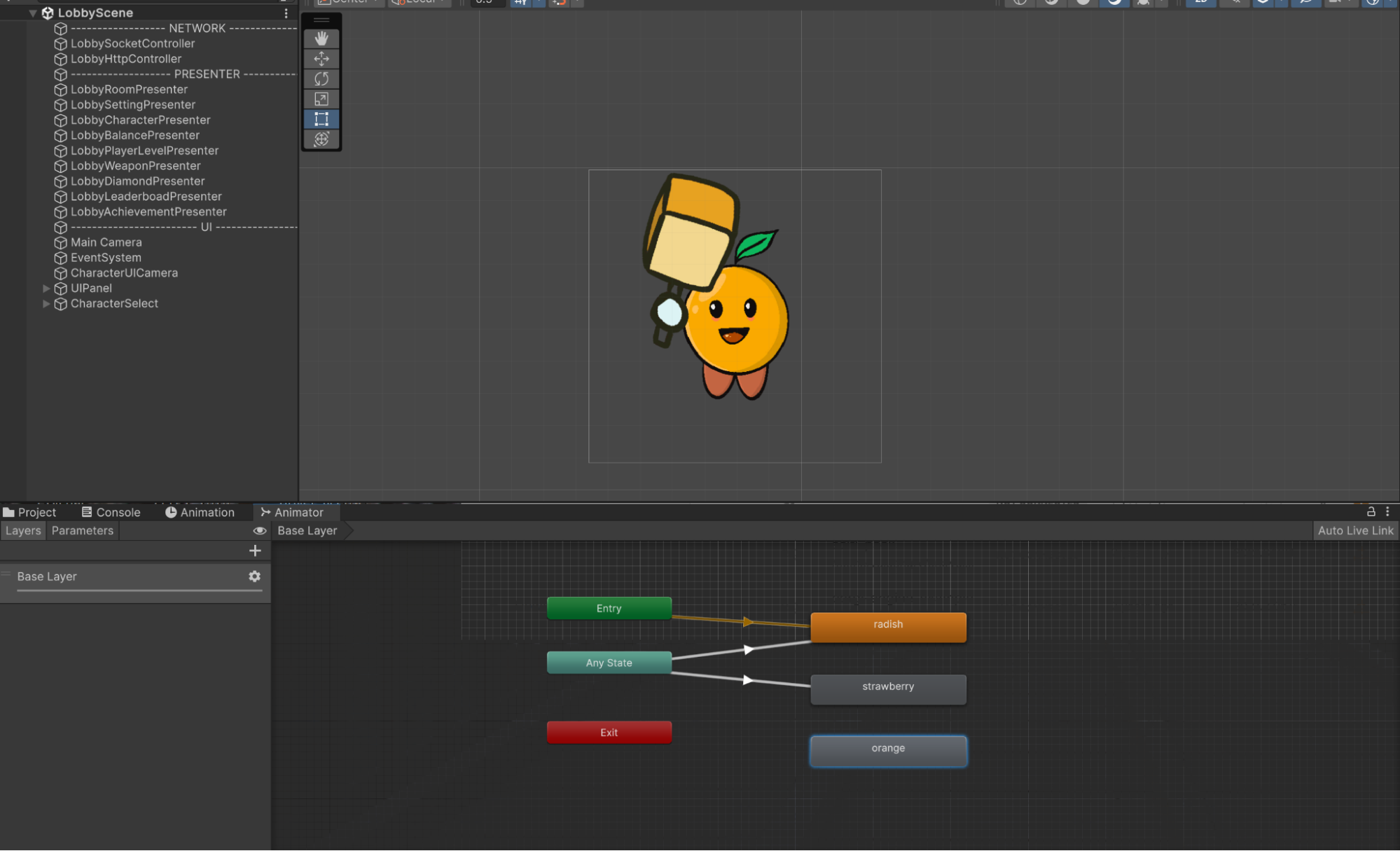Select the combined Transform tool
The image size is (1400, 851).
(x=321, y=139)
